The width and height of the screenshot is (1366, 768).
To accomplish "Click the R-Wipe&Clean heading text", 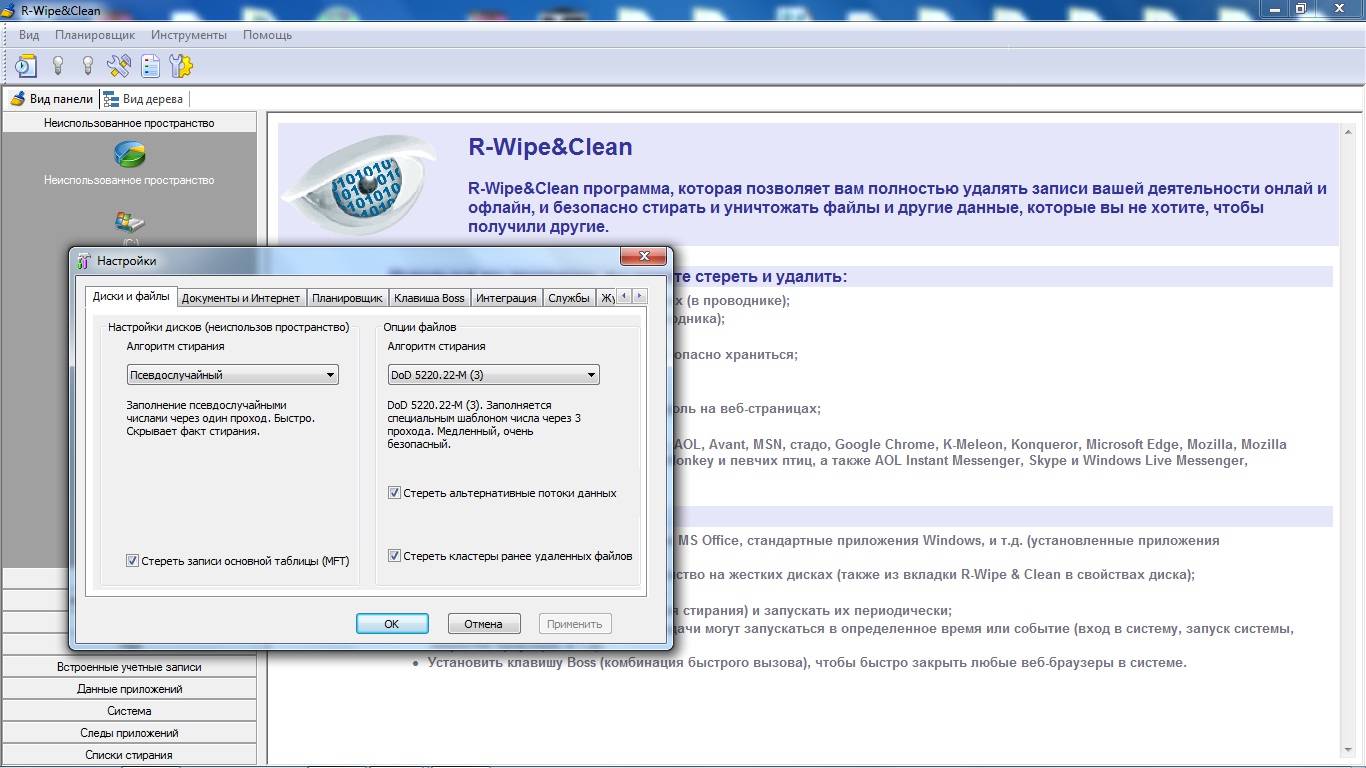I will tap(550, 147).
